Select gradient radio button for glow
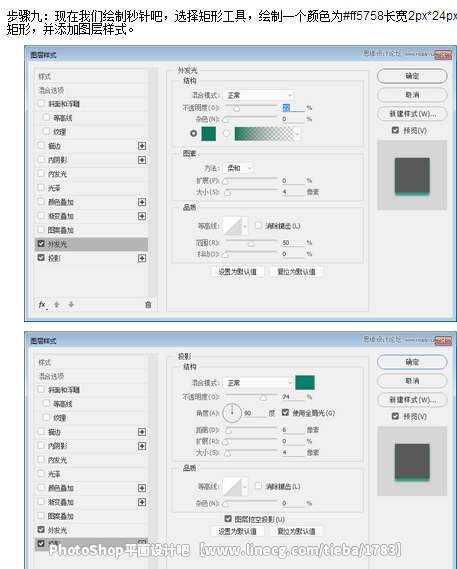The width and height of the screenshot is (457, 569). pos(227,134)
